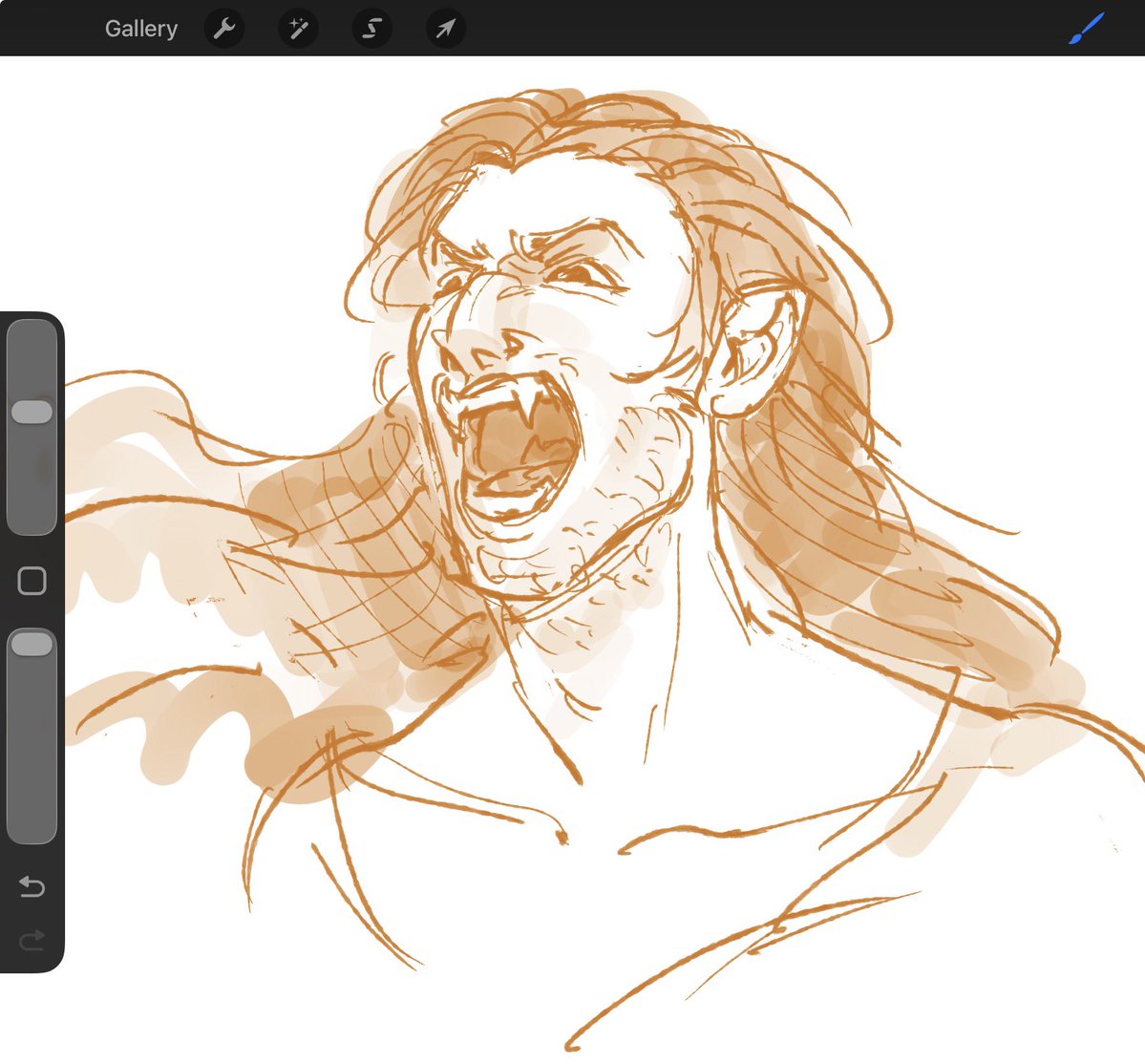The height and width of the screenshot is (1064, 1145).
Task: Undo the last stroke
Action: [32, 886]
